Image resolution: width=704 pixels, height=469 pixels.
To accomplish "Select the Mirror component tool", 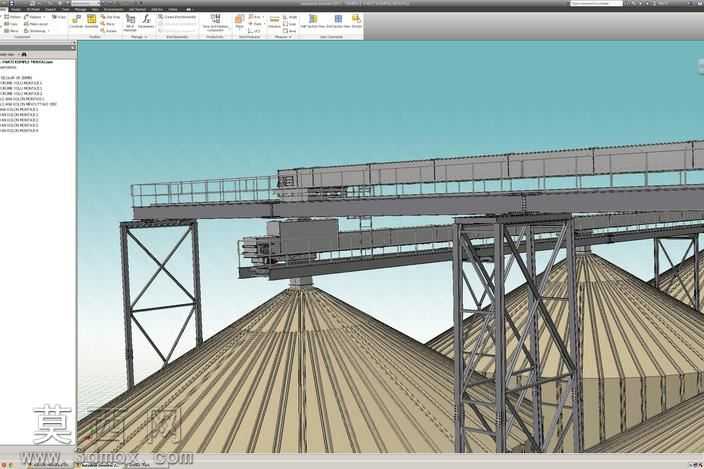I will click(12, 31).
